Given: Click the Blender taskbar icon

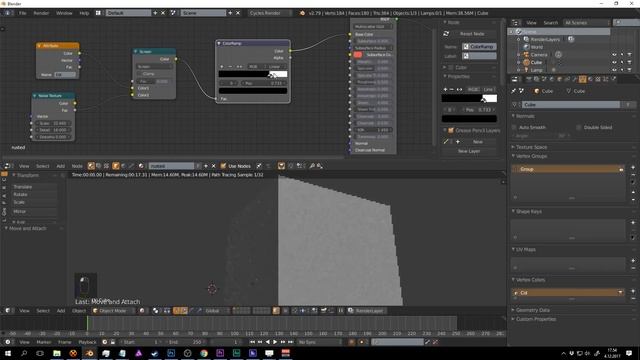Looking at the screenshot, I should click(x=89, y=353).
